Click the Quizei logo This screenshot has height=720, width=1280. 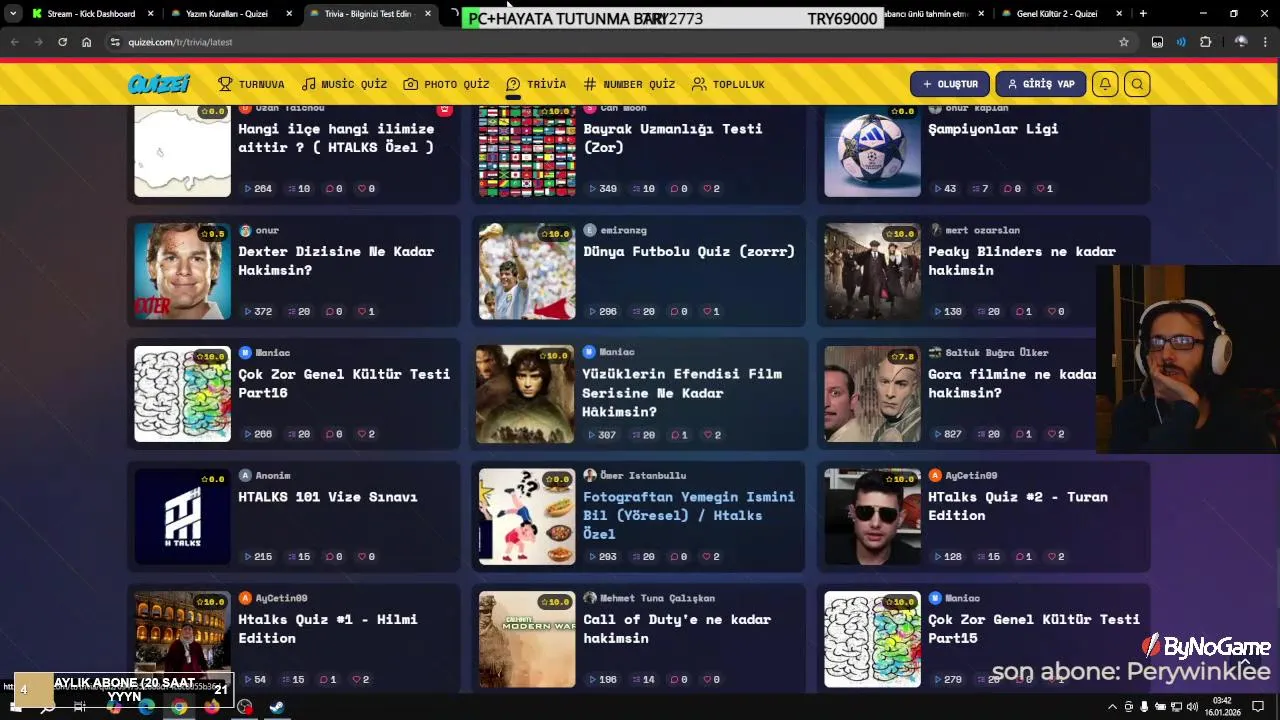pyautogui.click(x=159, y=84)
